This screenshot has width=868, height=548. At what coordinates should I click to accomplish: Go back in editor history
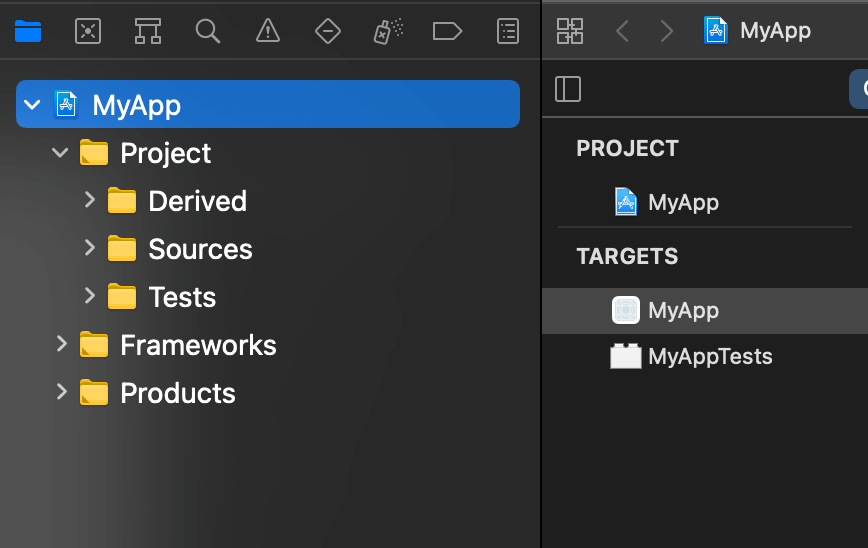623,31
